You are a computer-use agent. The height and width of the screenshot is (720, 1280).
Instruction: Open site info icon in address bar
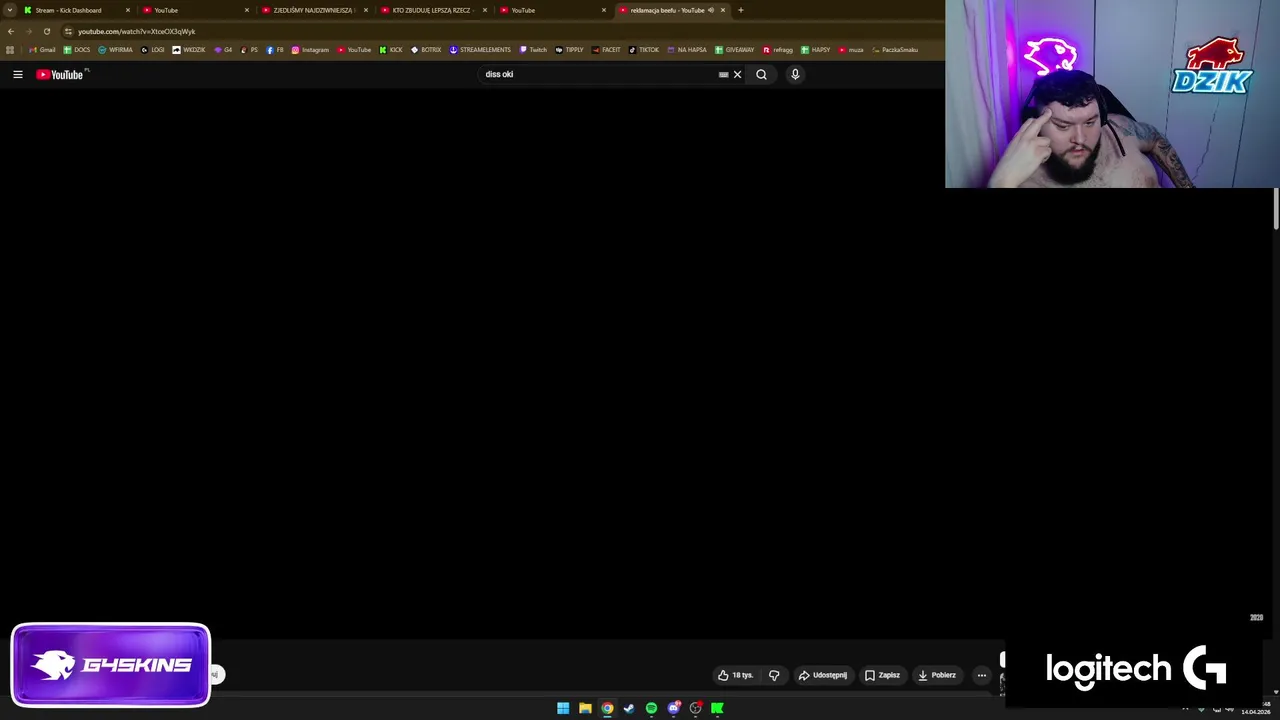click(x=68, y=31)
